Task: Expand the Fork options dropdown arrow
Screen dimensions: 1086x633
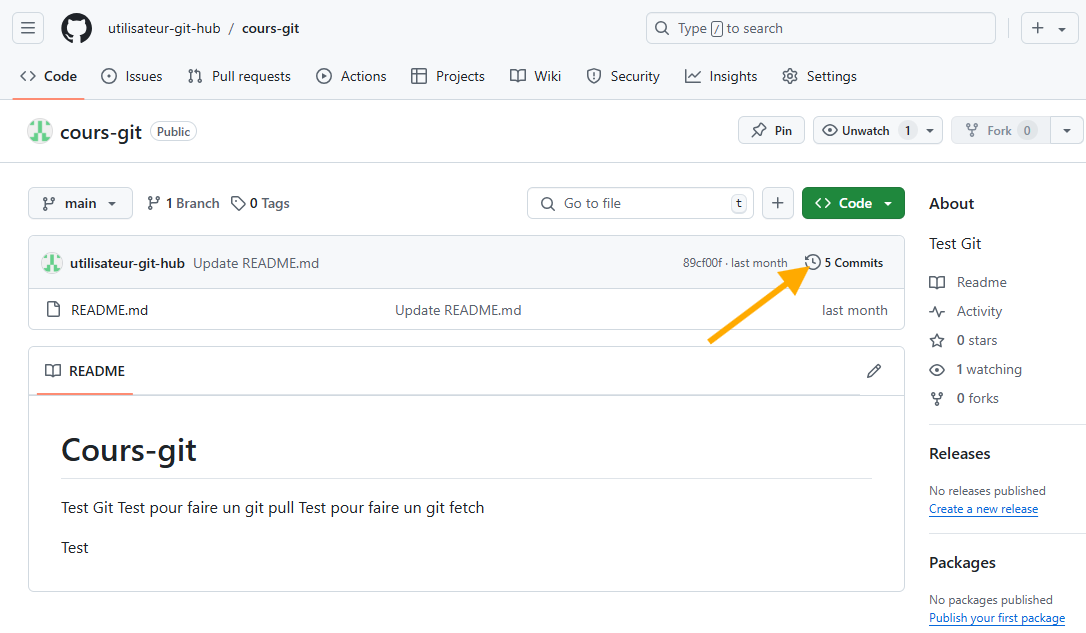Action: (1067, 130)
